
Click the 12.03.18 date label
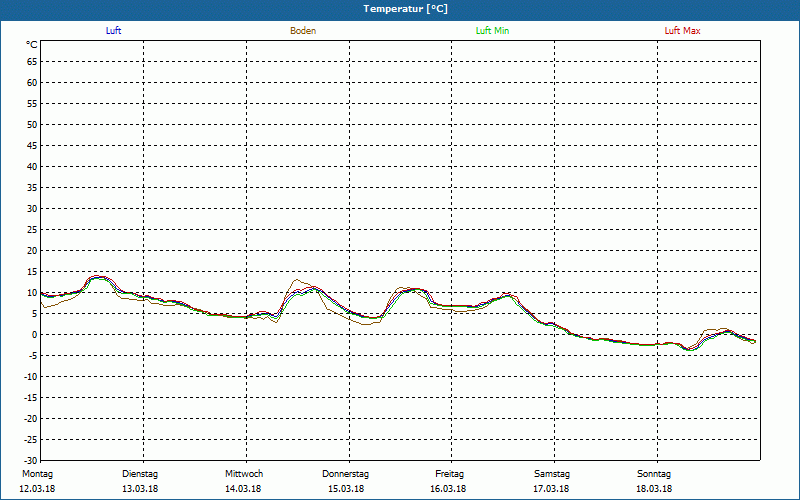[x=37, y=489]
